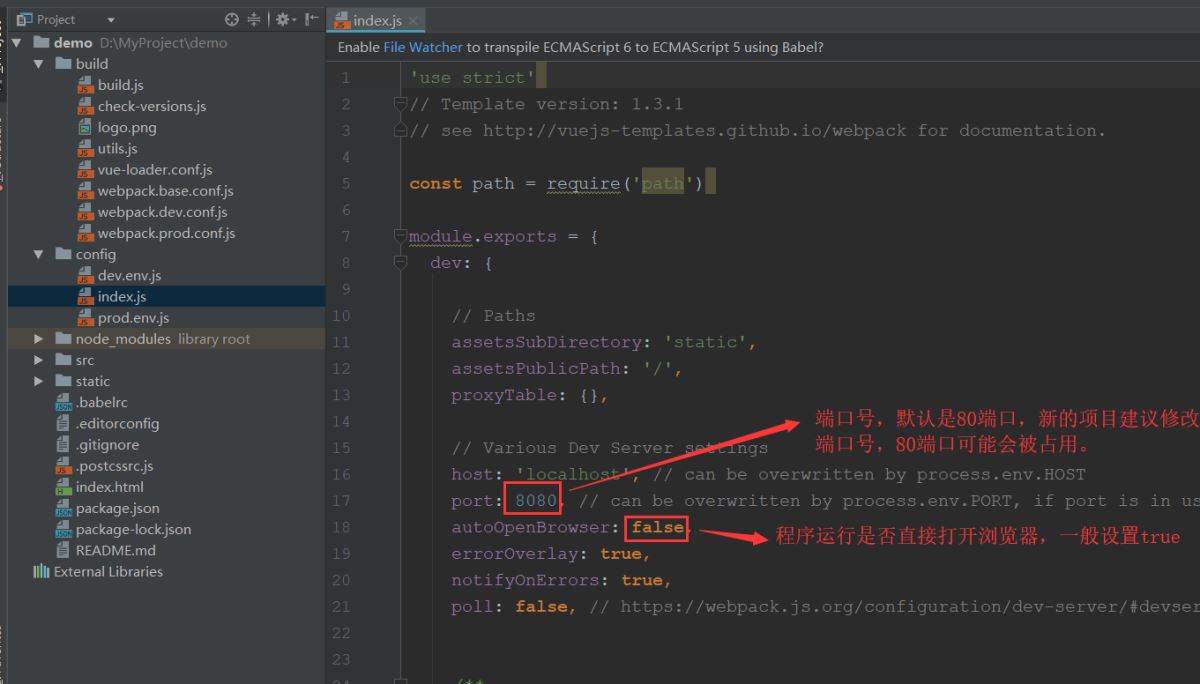This screenshot has height=684, width=1200.
Task: Select dev.env.js in config folder
Action: 129,275
